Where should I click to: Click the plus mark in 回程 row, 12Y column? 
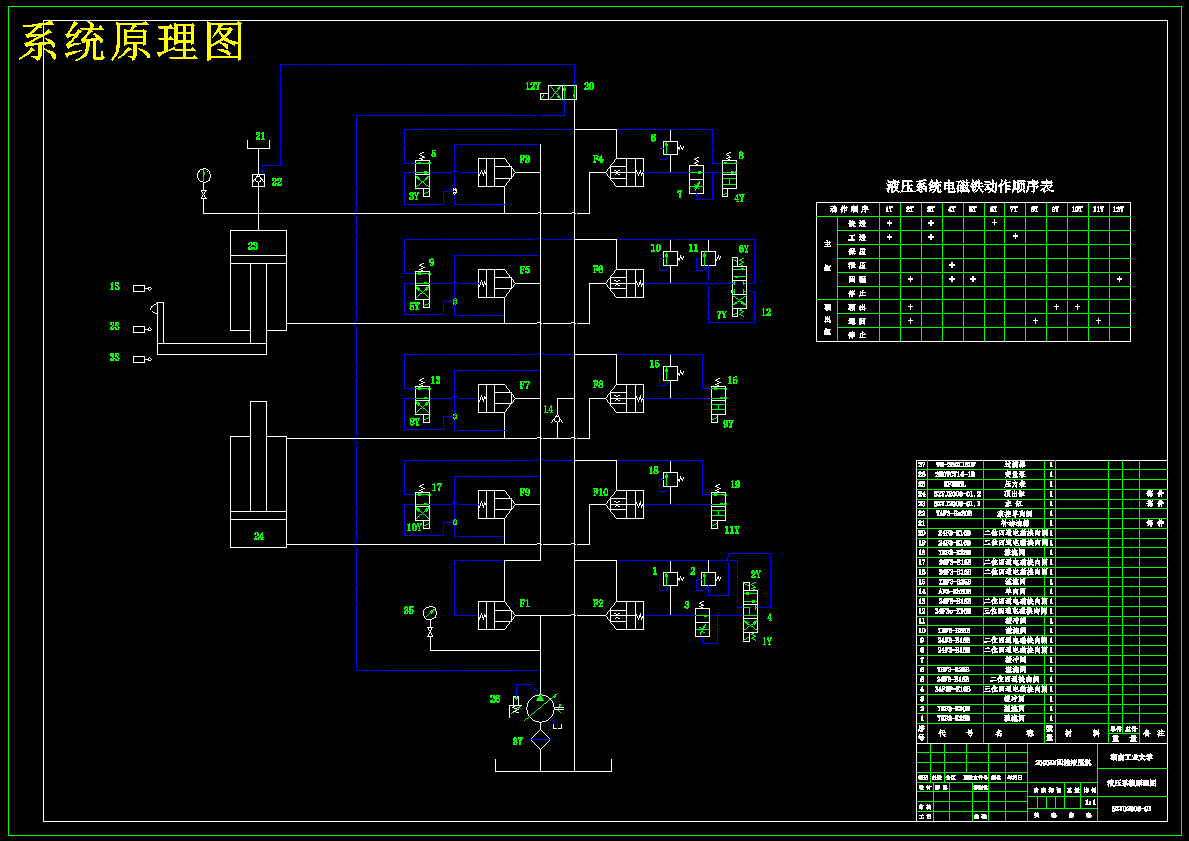[x=1119, y=279]
